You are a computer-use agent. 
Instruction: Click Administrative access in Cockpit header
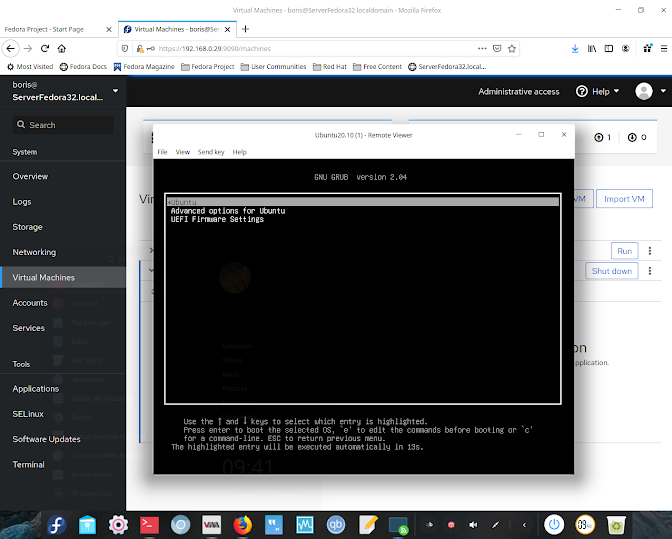coord(519,92)
